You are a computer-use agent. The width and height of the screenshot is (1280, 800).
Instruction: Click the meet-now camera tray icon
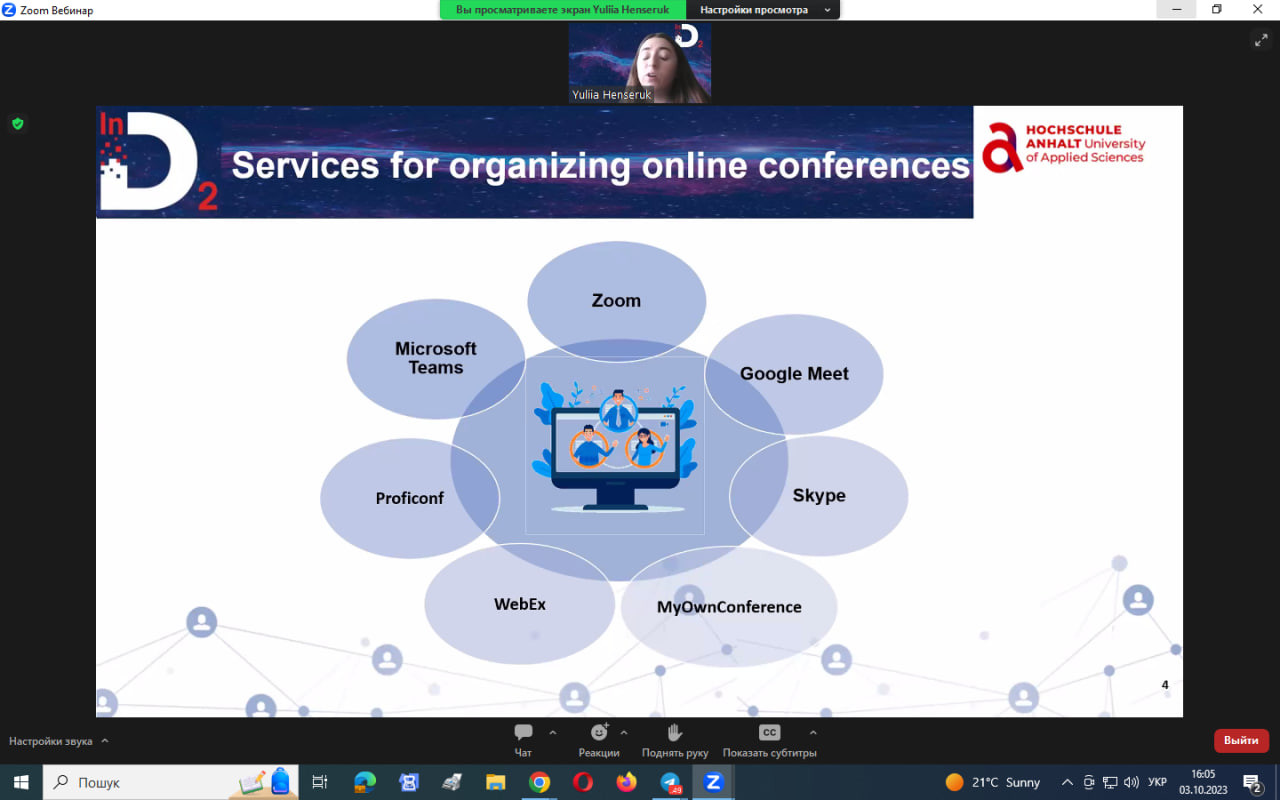click(x=1089, y=782)
